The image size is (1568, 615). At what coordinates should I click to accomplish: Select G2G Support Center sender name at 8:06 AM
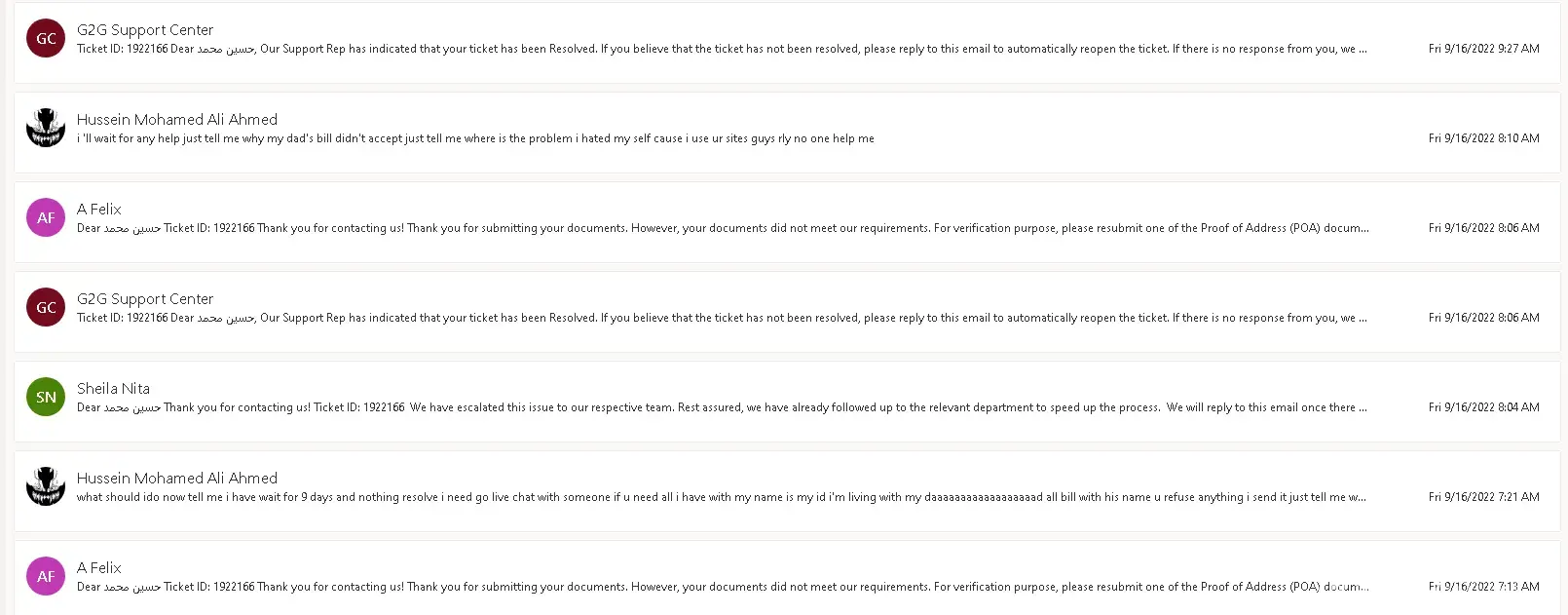pos(145,299)
